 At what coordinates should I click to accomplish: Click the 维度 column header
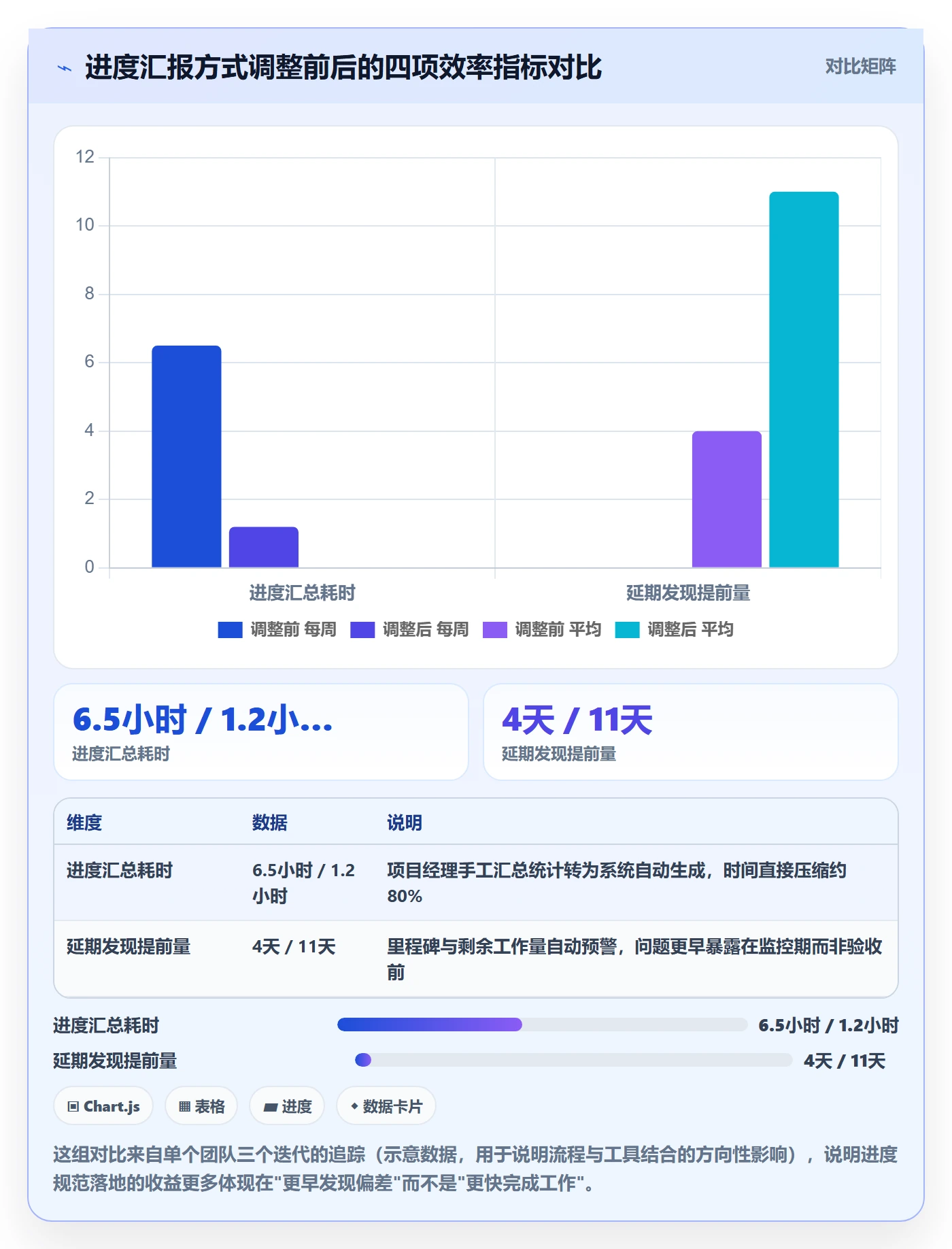pos(84,822)
